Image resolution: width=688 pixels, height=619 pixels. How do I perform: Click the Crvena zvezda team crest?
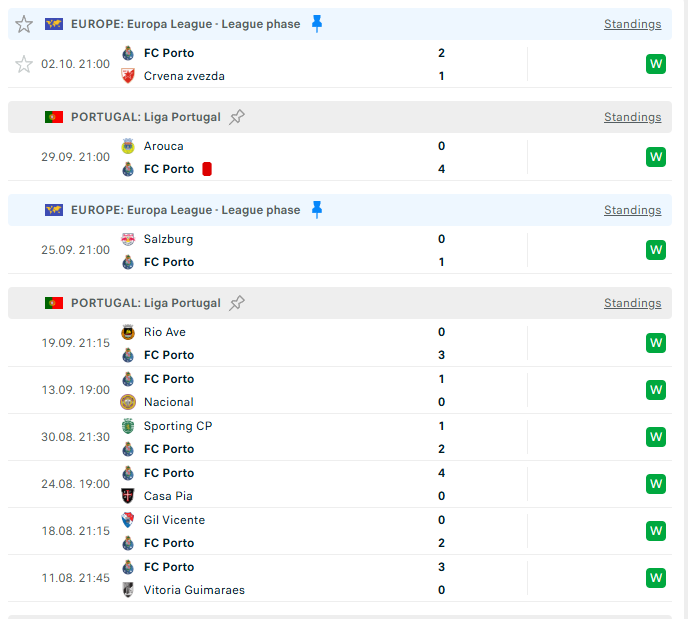pos(127,76)
